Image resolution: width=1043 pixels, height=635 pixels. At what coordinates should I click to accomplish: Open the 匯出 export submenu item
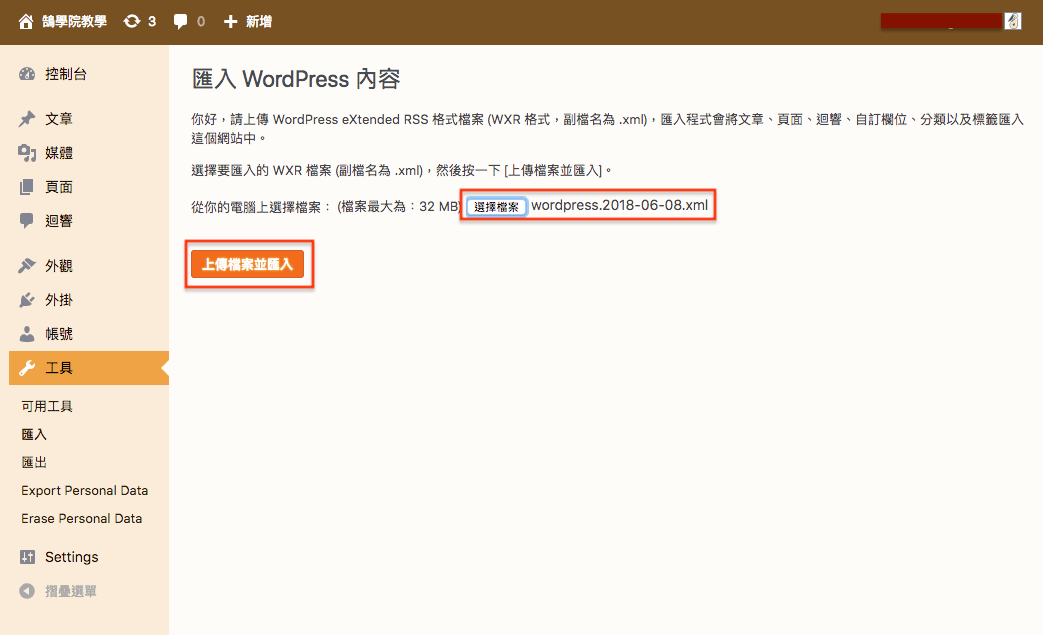[x=34, y=462]
